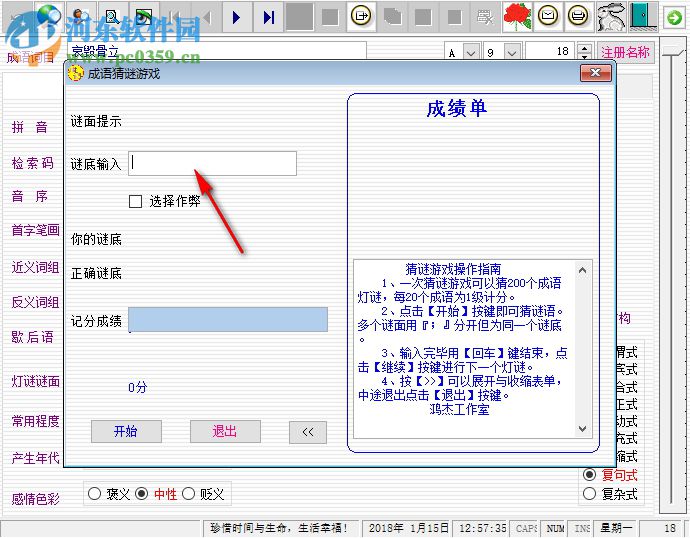Click the 注册名称 button
This screenshot has height=538, width=690.
click(625, 52)
